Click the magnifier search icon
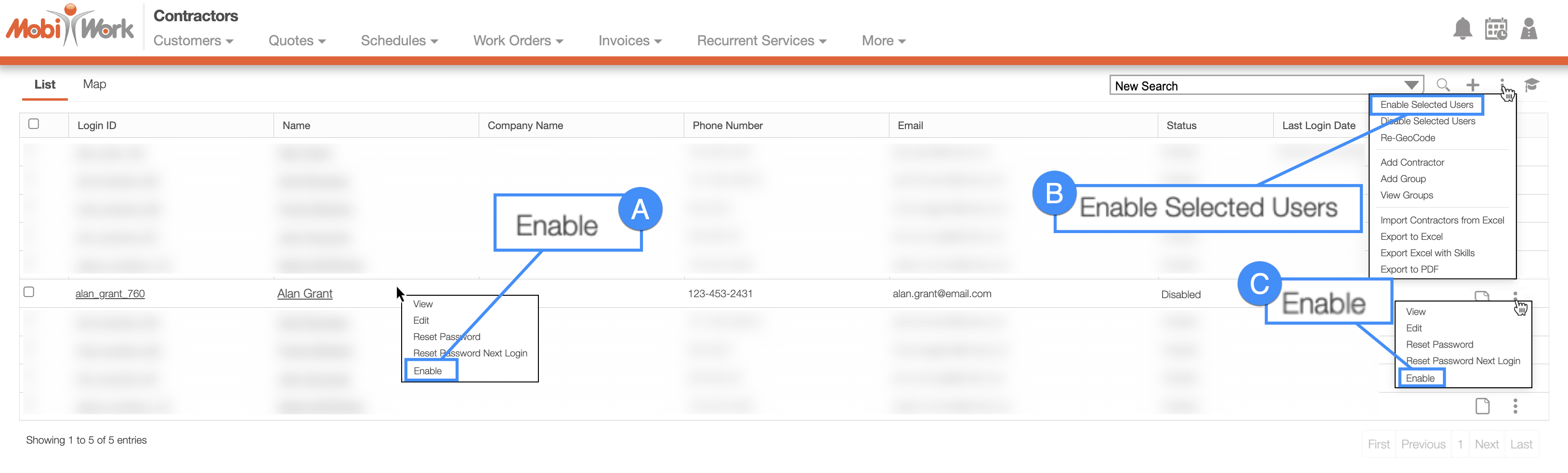1568x473 pixels. 1443,85
